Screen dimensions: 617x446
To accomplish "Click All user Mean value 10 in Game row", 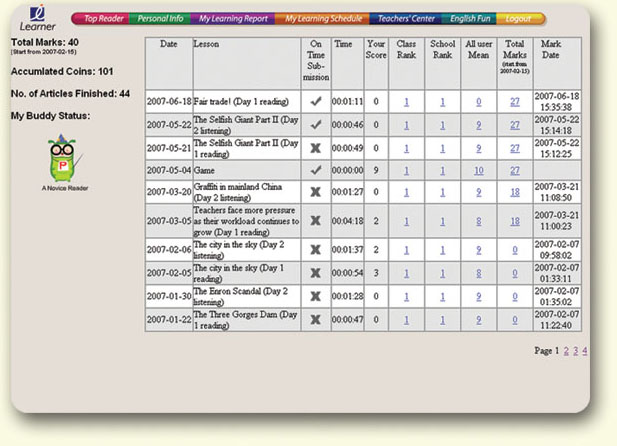I will pyautogui.click(x=479, y=170).
